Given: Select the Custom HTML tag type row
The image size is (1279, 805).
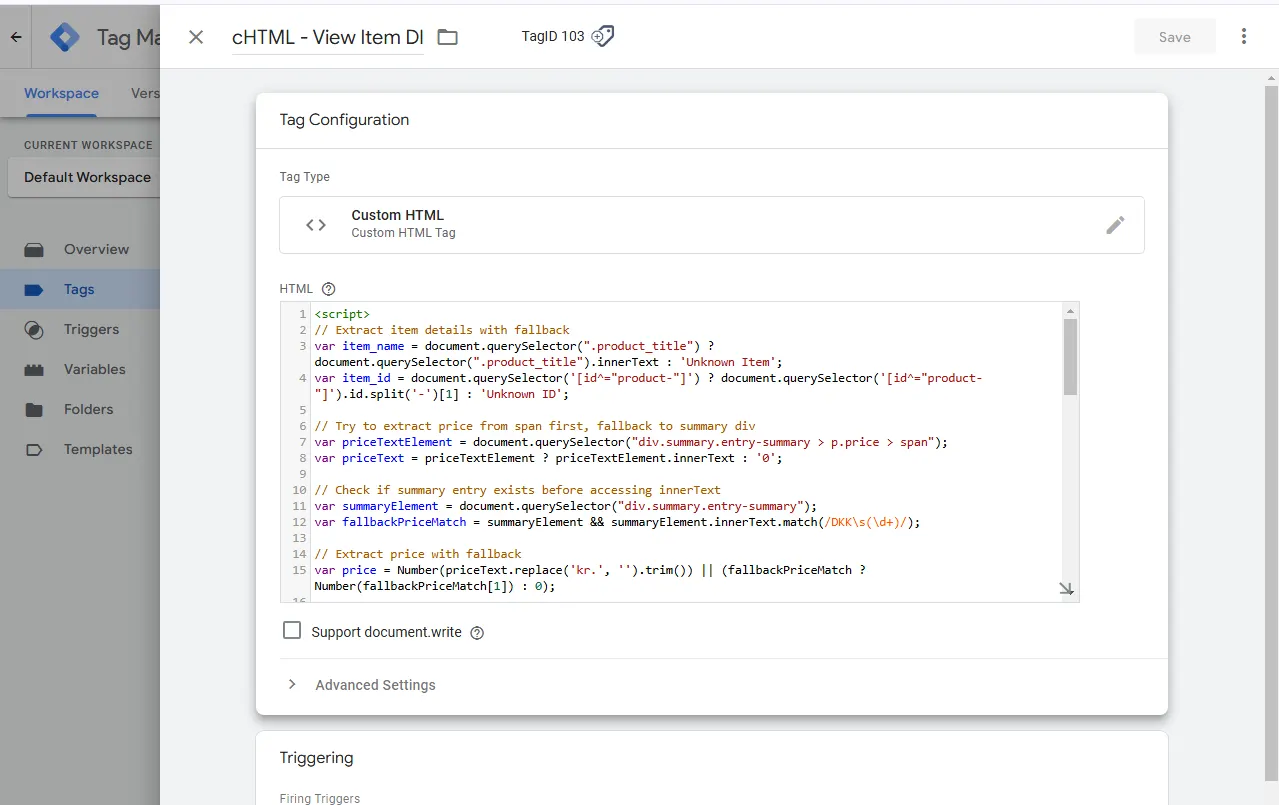Looking at the screenshot, I should [x=712, y=225].
